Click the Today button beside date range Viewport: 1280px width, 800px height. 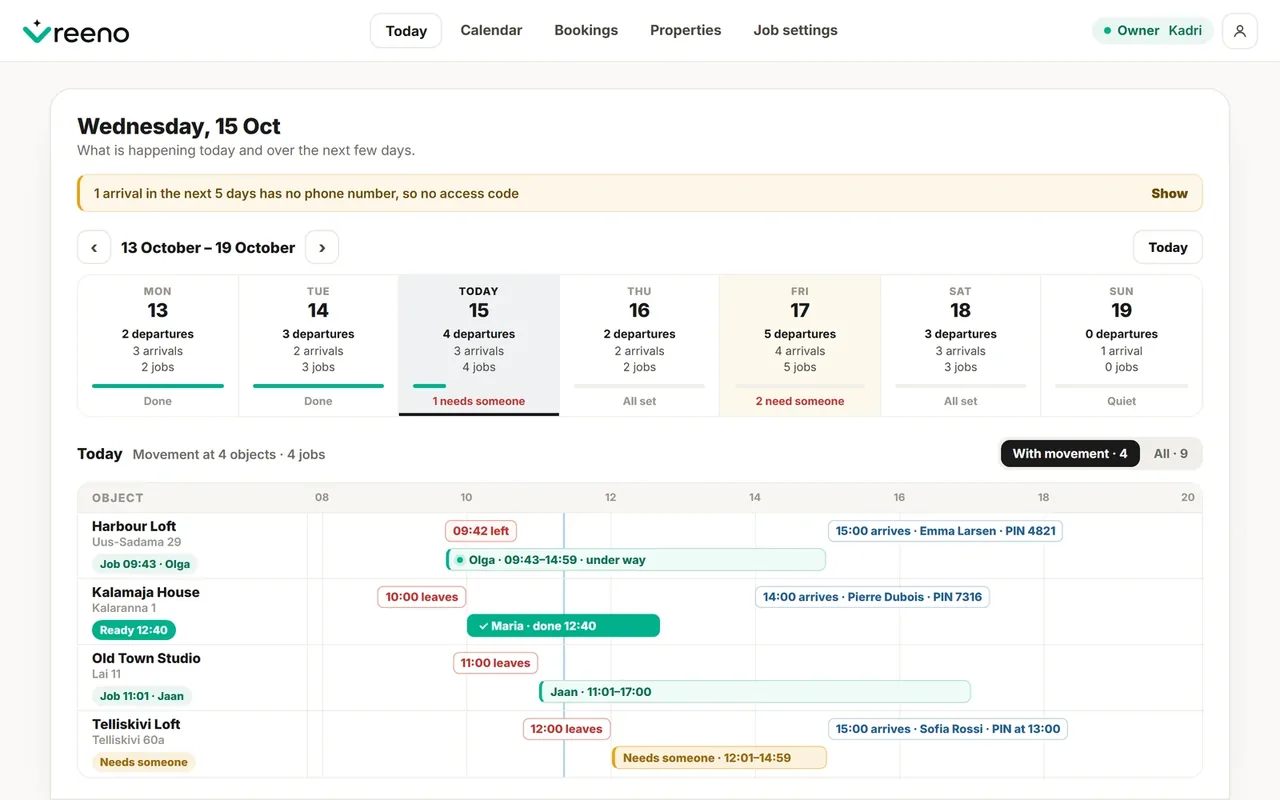(x=1168, y=247)
